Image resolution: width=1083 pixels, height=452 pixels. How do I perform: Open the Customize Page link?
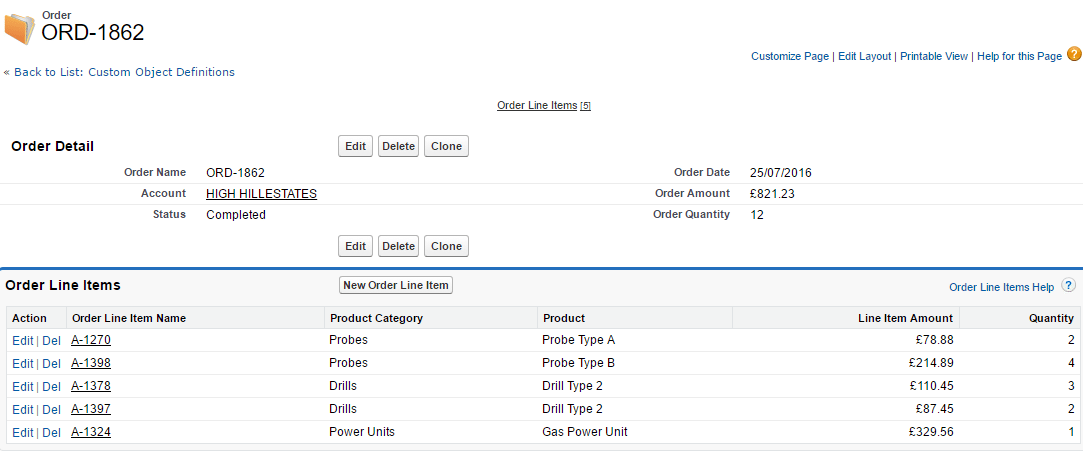pos(789,57)
